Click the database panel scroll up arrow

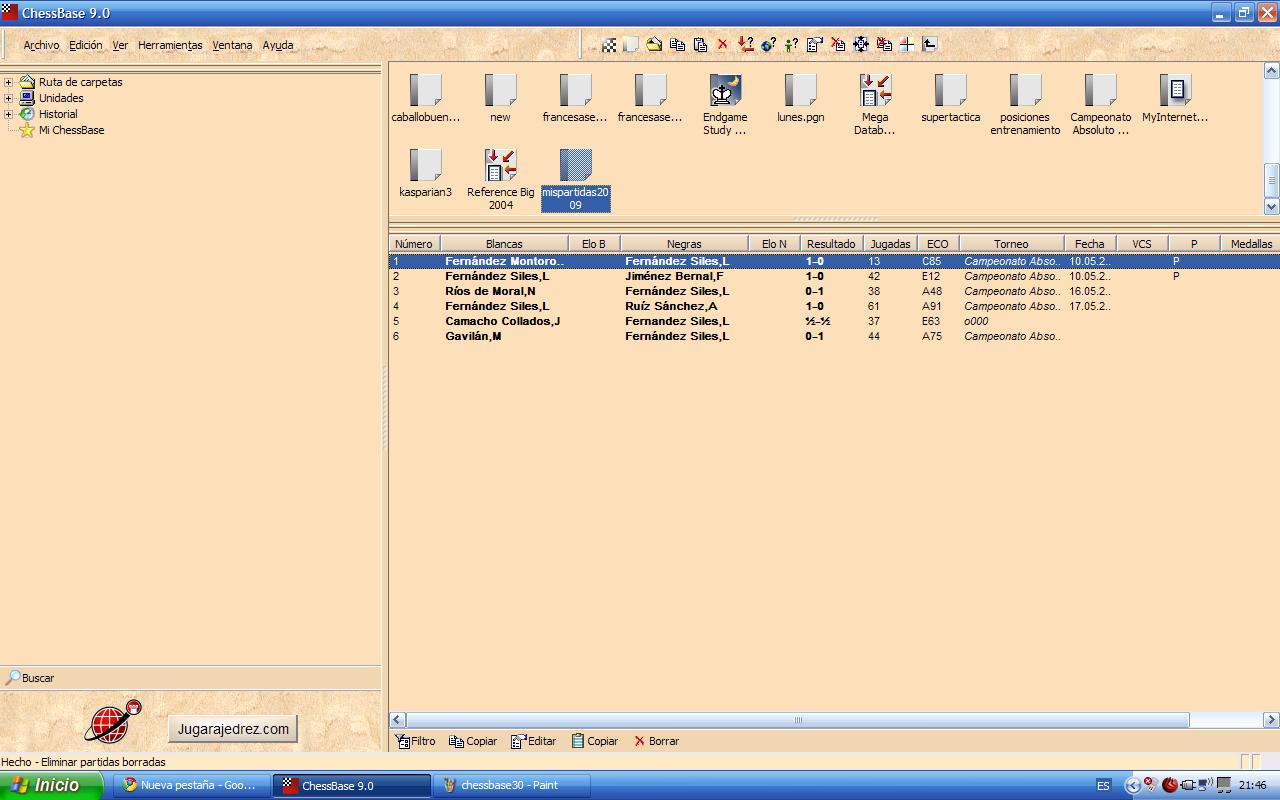(x=1272, y=71)
